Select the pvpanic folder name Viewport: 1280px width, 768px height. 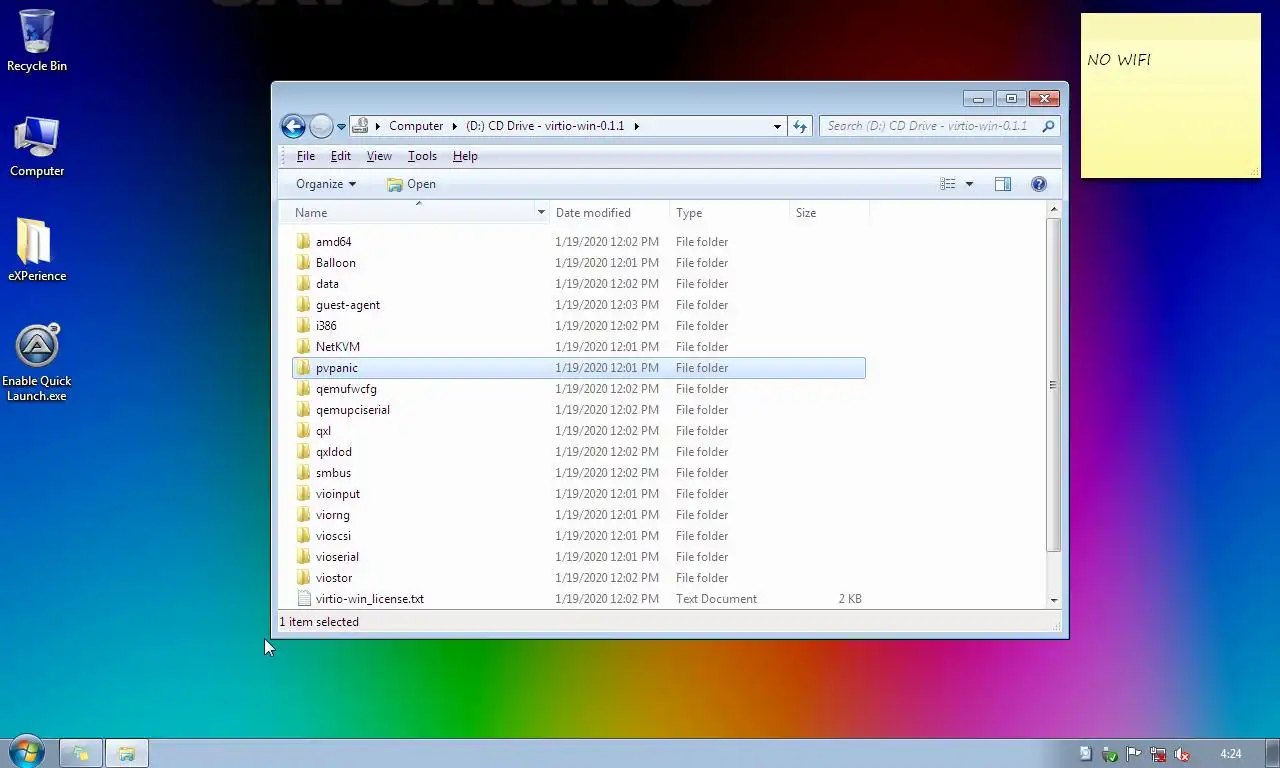point(337,368)
